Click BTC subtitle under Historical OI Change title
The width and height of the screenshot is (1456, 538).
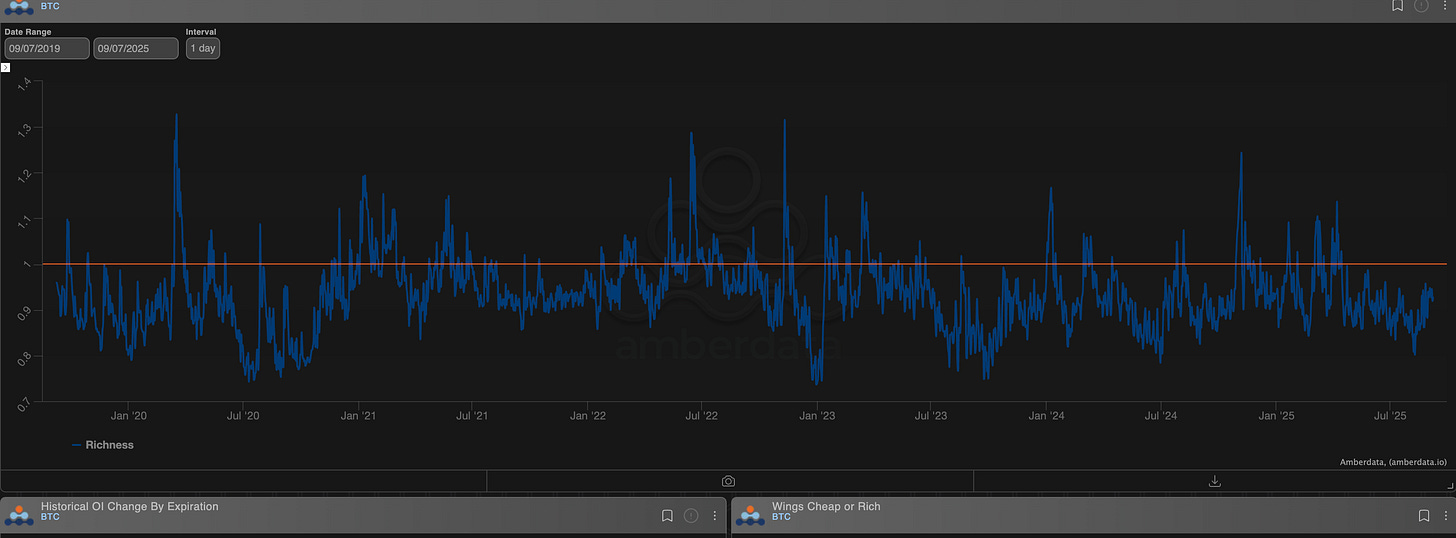pyautogui.click(x=50, y=517)
